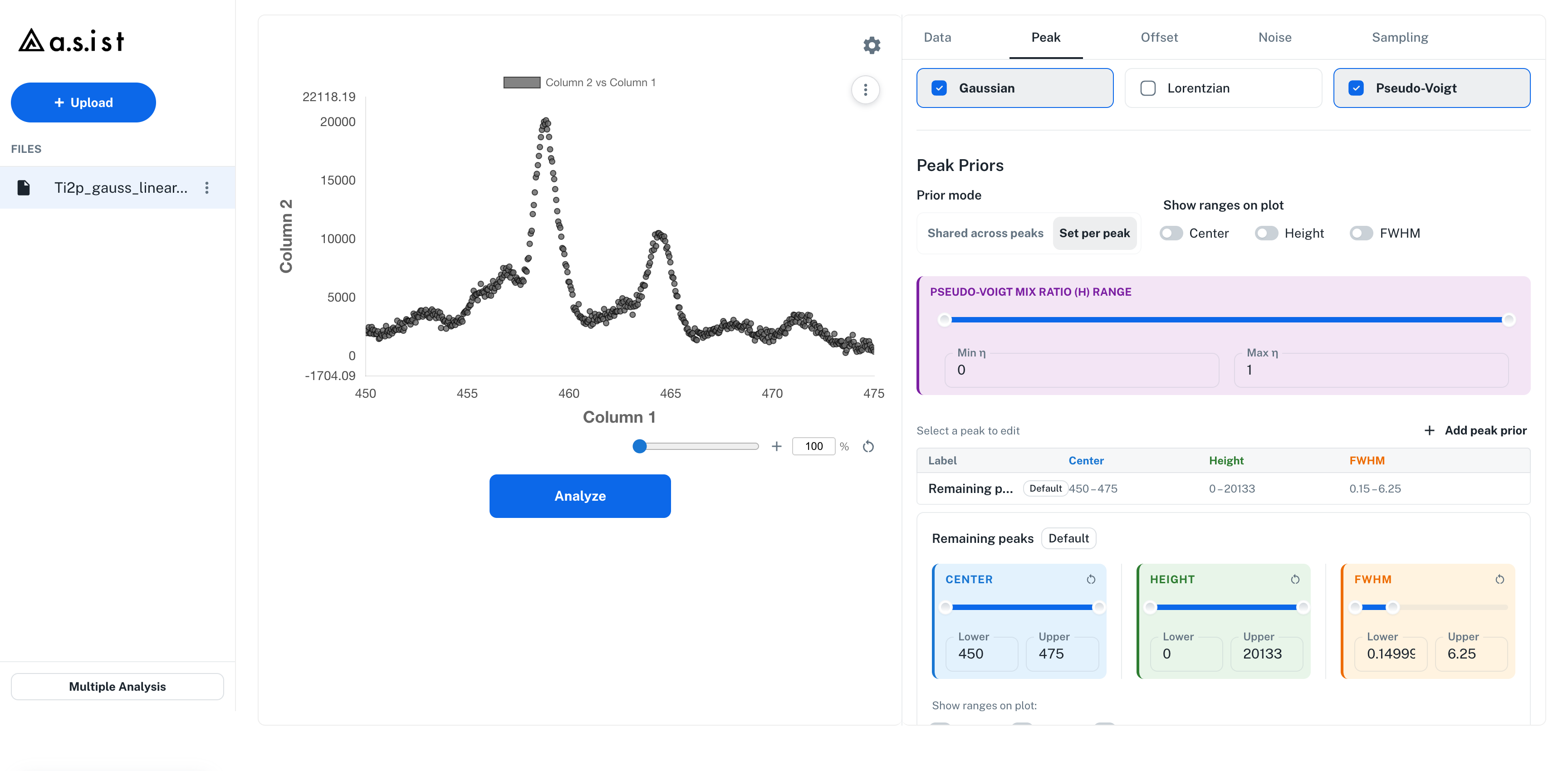
Task: Start the analysis with Analyze button
Action: [x=579, y=496]
